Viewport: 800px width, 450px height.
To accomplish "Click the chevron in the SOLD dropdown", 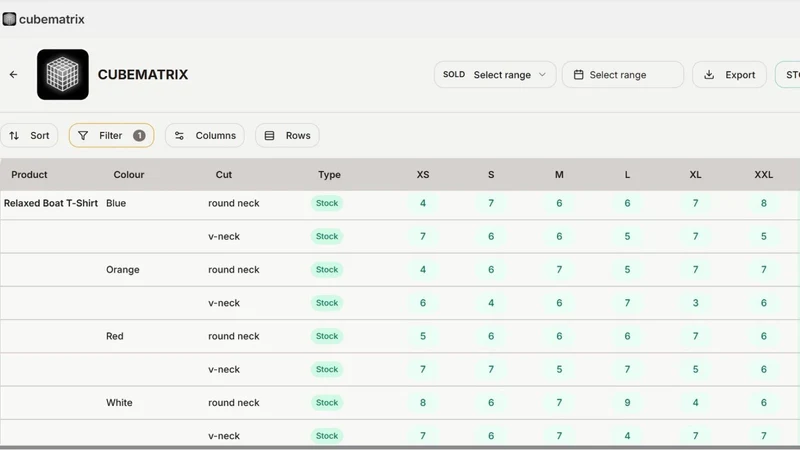I will coord(542,74).
